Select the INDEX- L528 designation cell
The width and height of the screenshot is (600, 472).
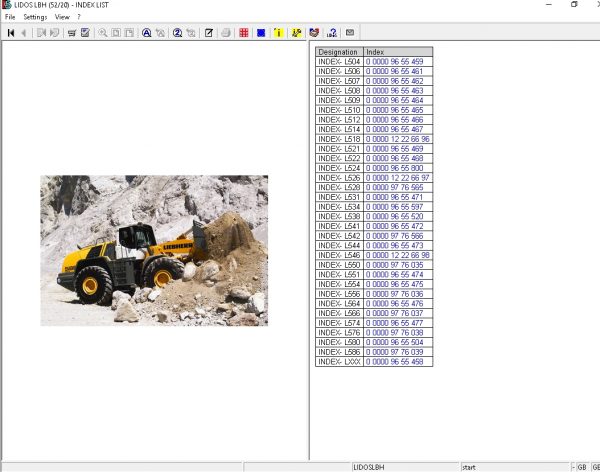coord(339,188)
